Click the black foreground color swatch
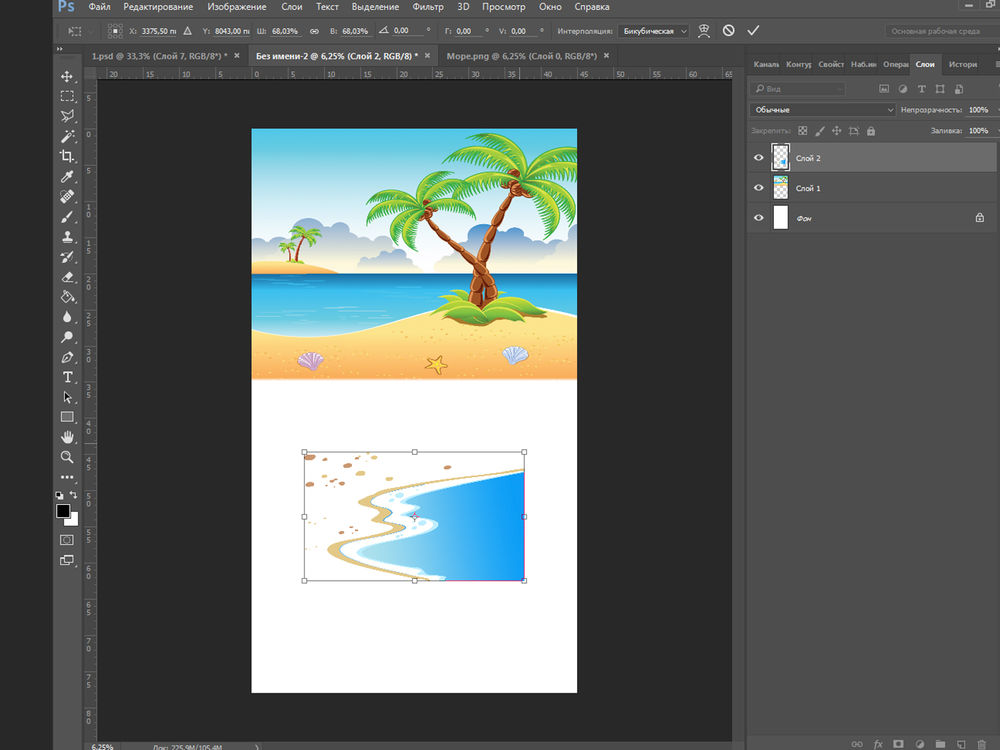The width and height of the screenshot is (1000, 750). tap(63, 511)
